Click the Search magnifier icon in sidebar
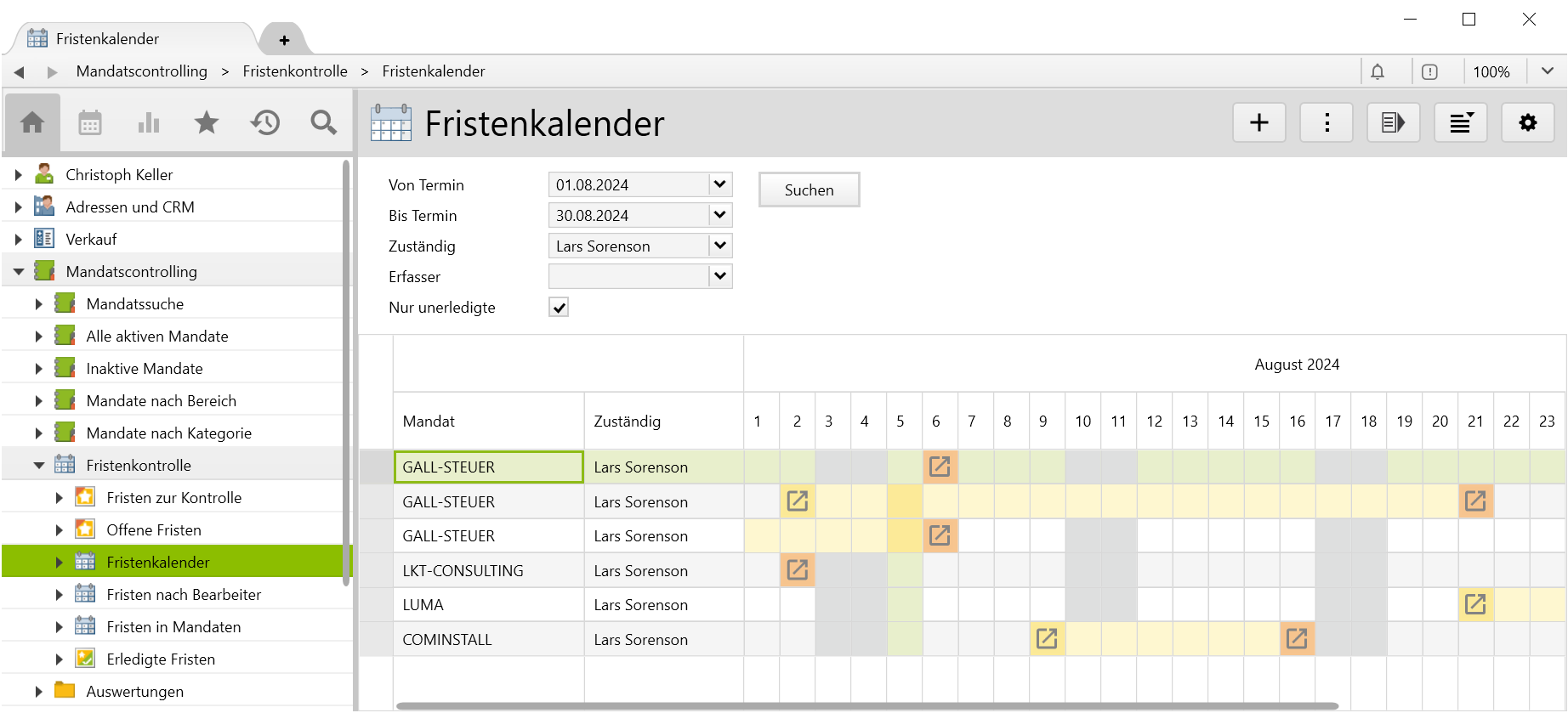 click(x=323, y=123)
